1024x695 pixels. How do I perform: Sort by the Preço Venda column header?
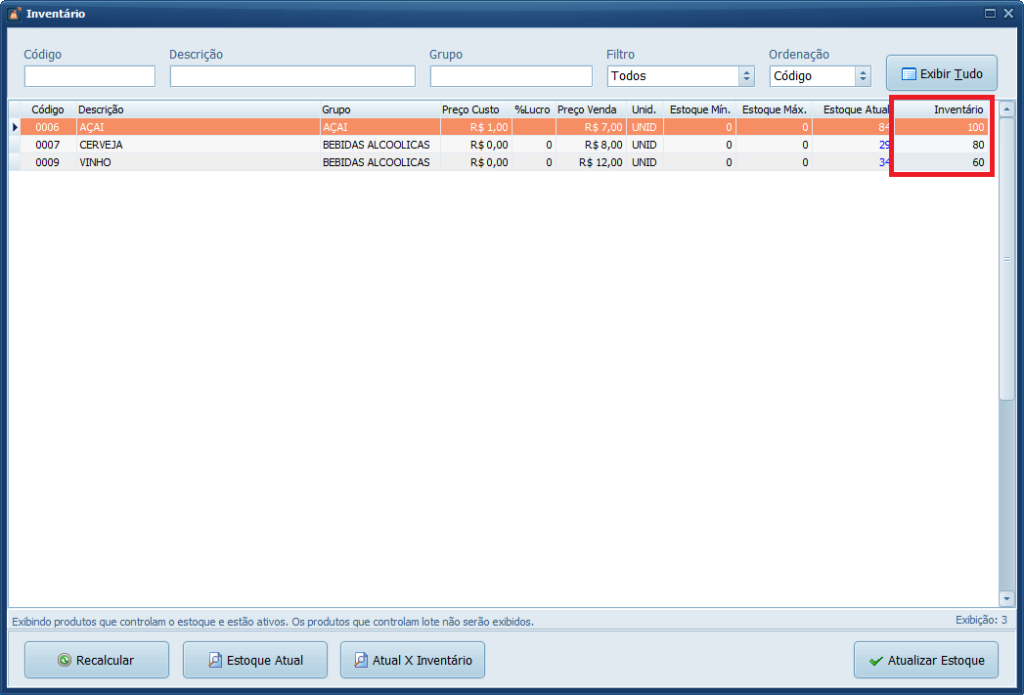tap(587, 109)
